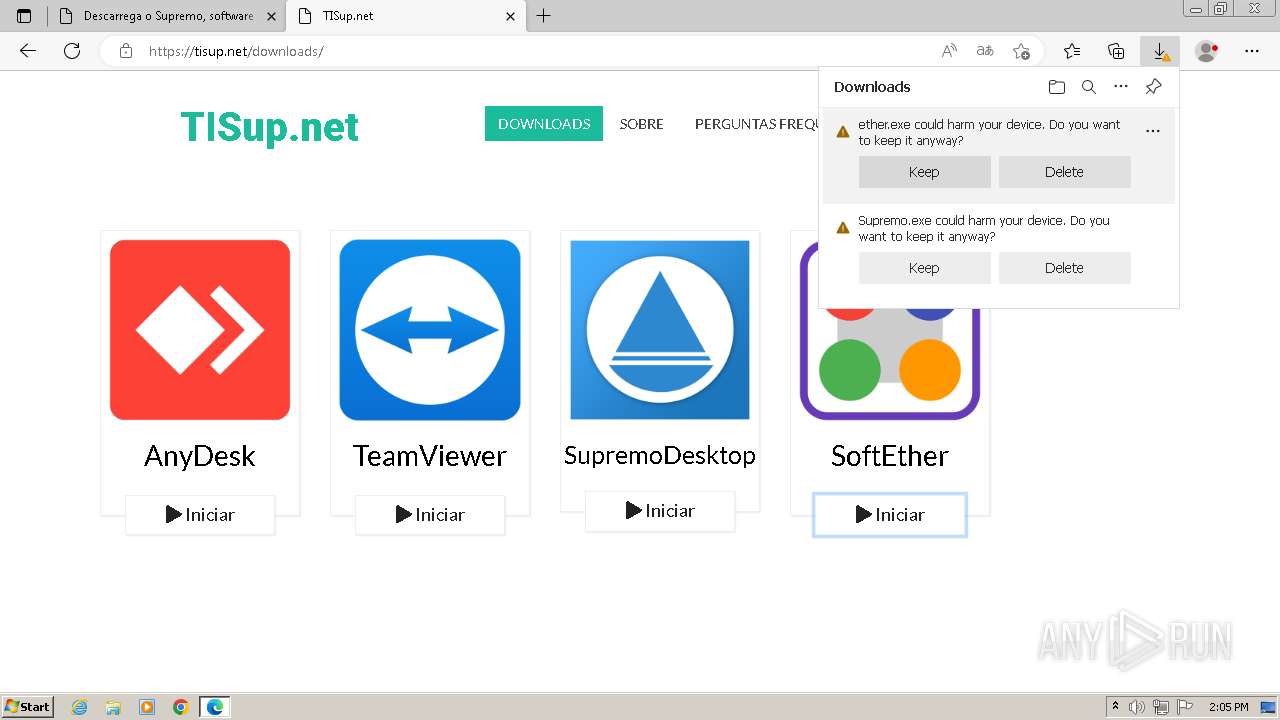Keep the ether.exe download
Screen dimensions: 1280x720
pos(924,172)
